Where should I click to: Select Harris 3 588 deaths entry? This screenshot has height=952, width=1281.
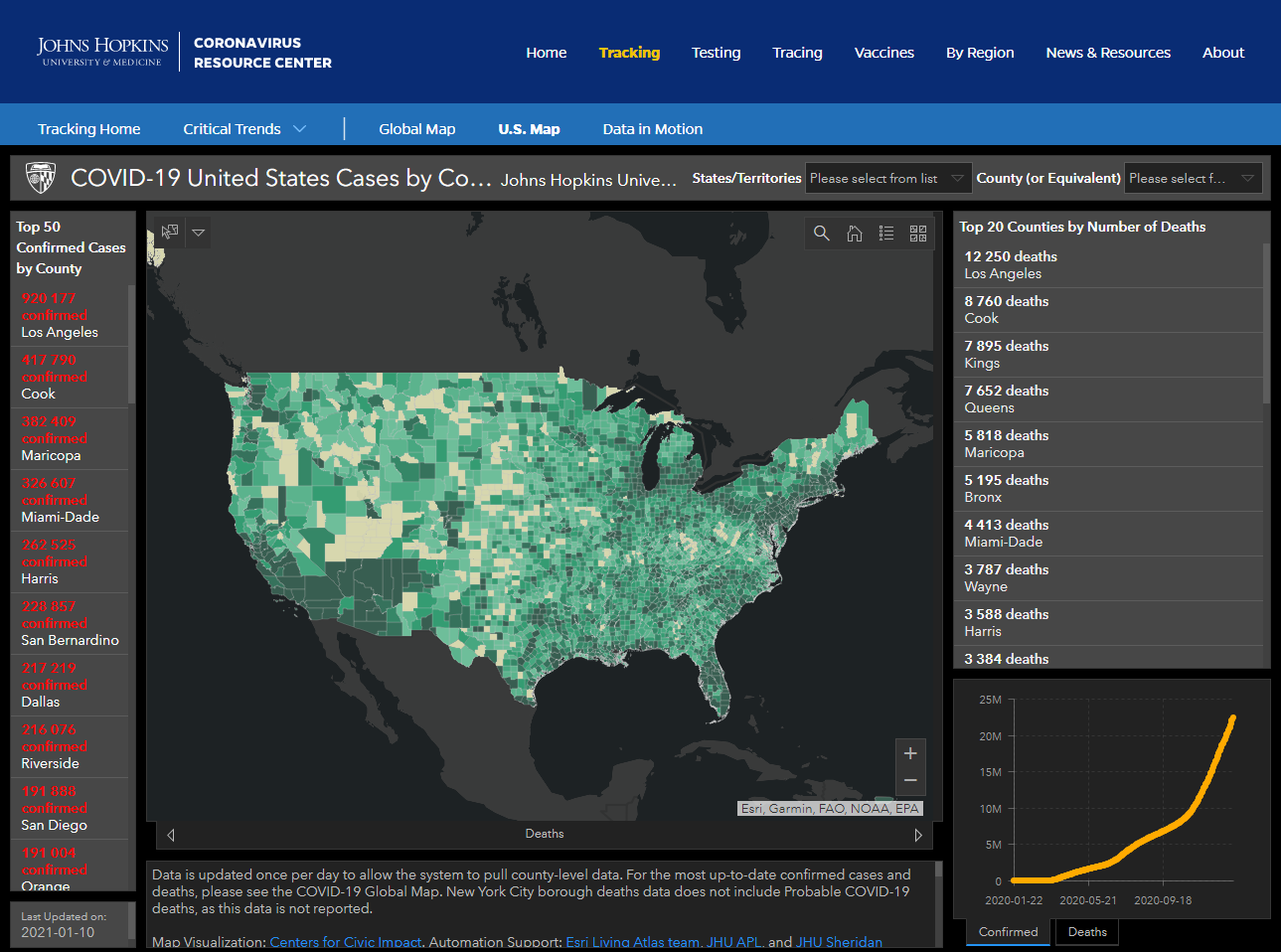1109,623
